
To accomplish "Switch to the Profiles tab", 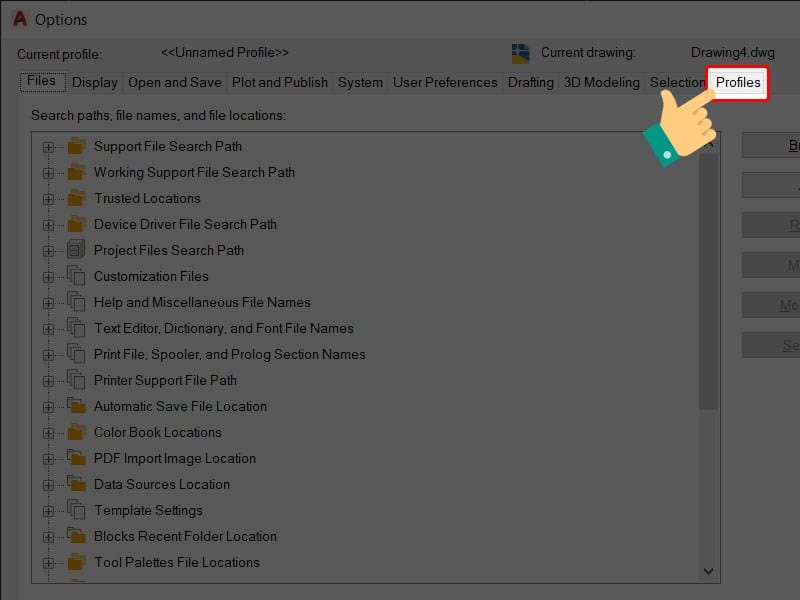I will coord(737,83).
